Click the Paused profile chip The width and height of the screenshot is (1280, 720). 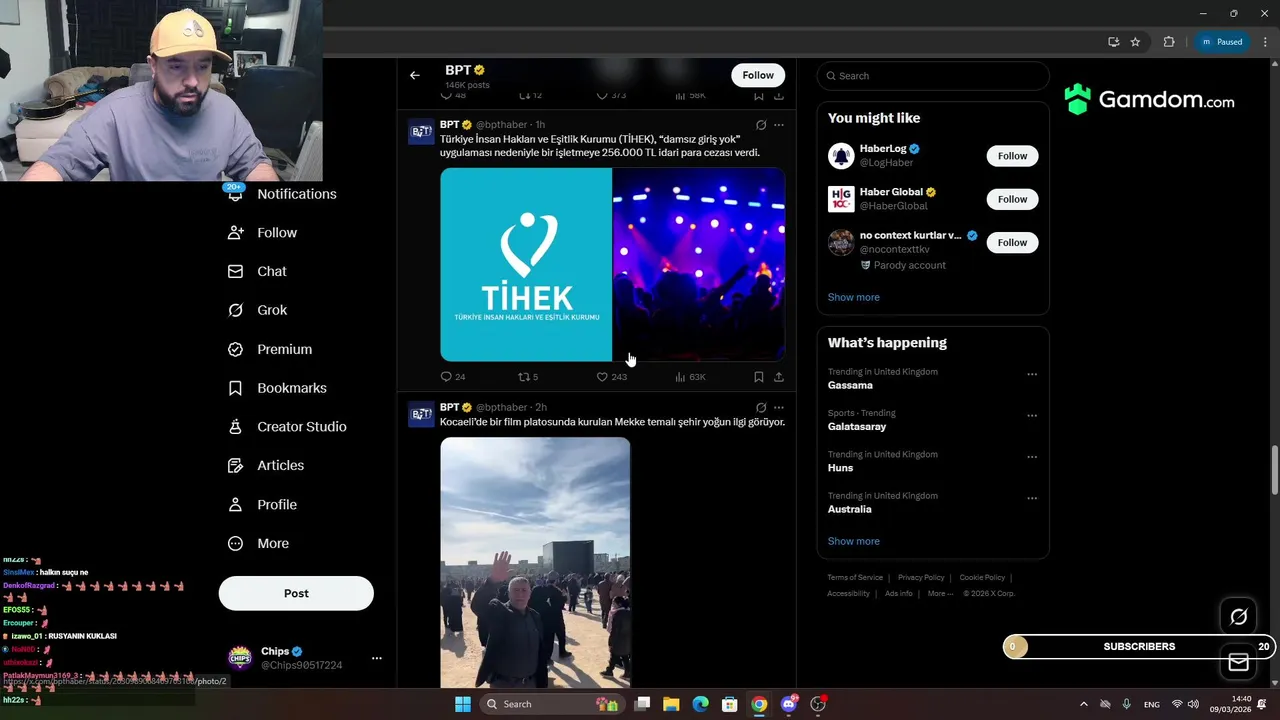coord(1222,42)
